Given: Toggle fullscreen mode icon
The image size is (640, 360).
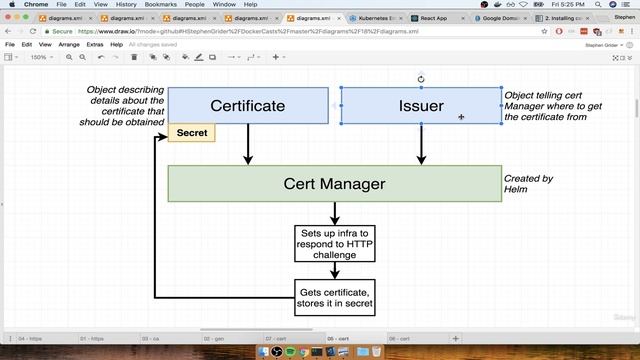Looking at the screenshot, I should [x=615, y=58].
